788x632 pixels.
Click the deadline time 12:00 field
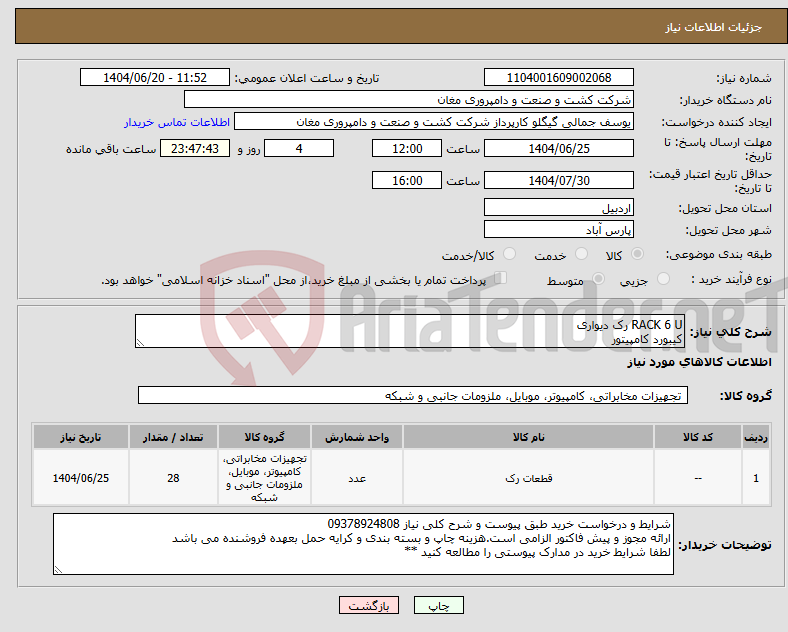coord(407,148)
